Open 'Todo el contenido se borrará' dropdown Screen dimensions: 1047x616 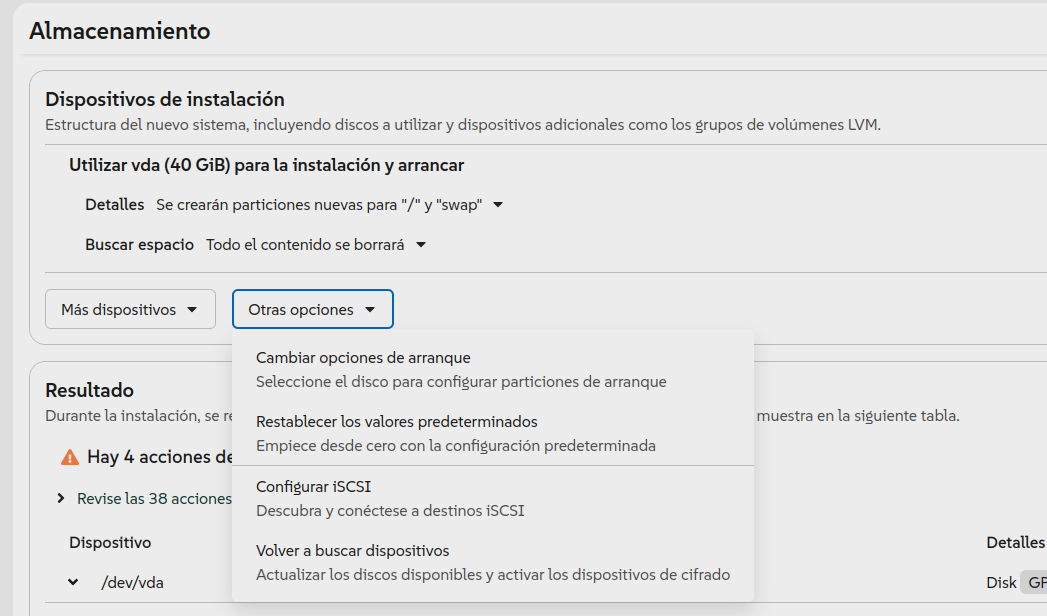(x=315, y=245)
